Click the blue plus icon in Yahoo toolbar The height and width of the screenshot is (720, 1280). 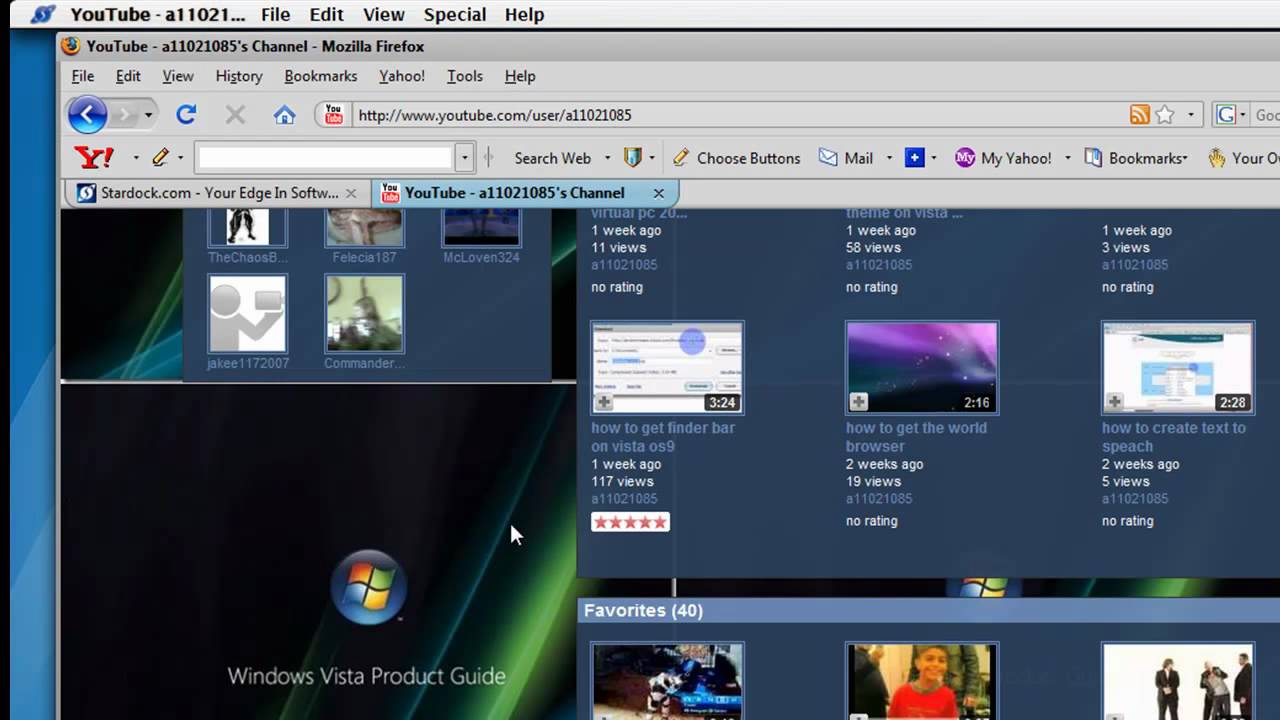pyautogui.click(x=914, y=158)
